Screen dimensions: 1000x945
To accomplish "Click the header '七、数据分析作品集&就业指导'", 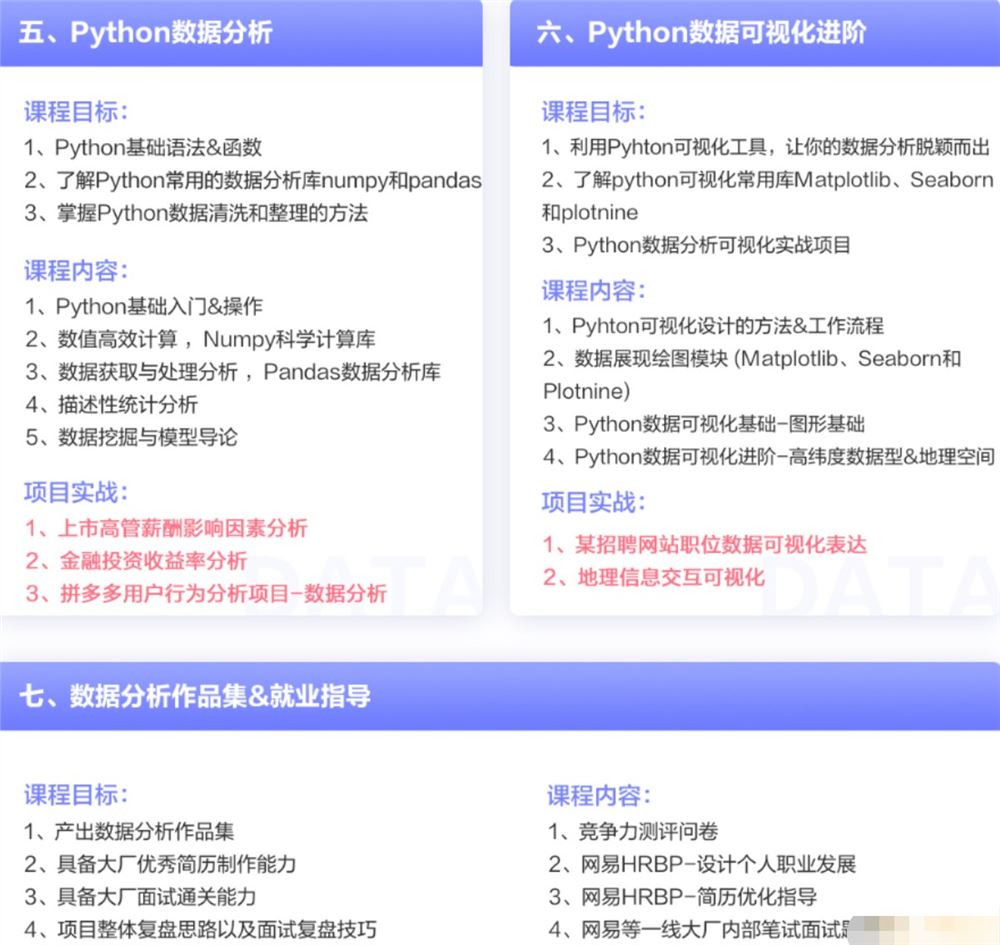I will (195, 696).
